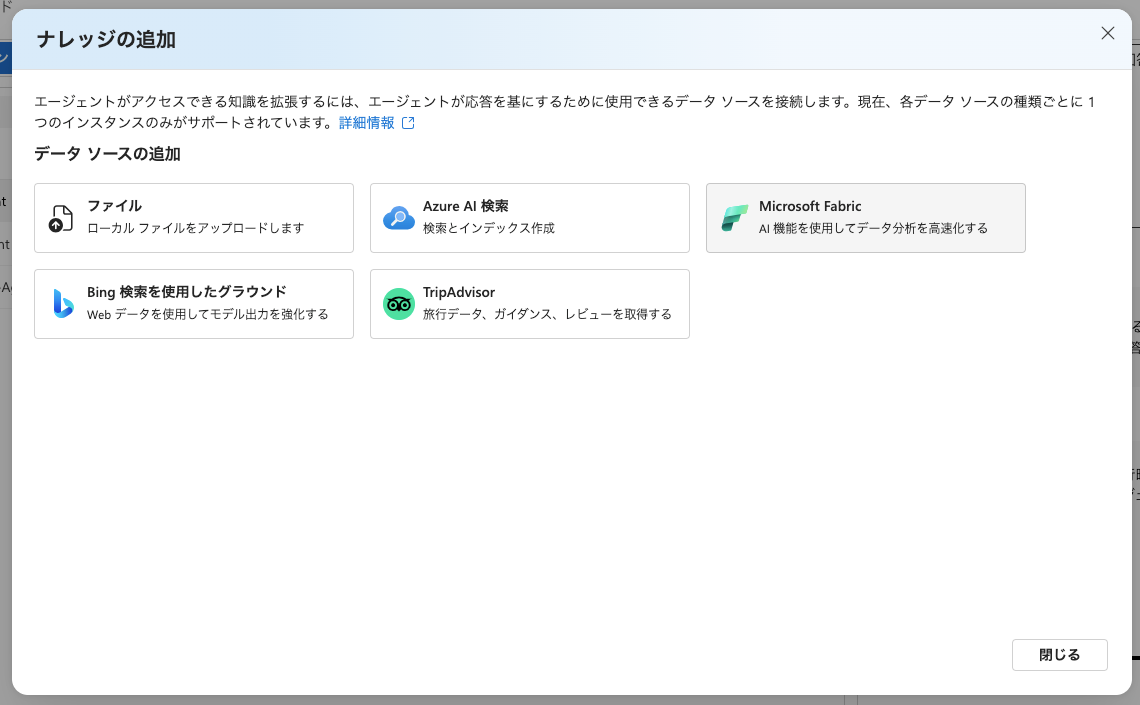The width and height of the screenshot is (1140, 705).
Task: Choose the TripAdvisor title
Action: [x=459, y=291]
